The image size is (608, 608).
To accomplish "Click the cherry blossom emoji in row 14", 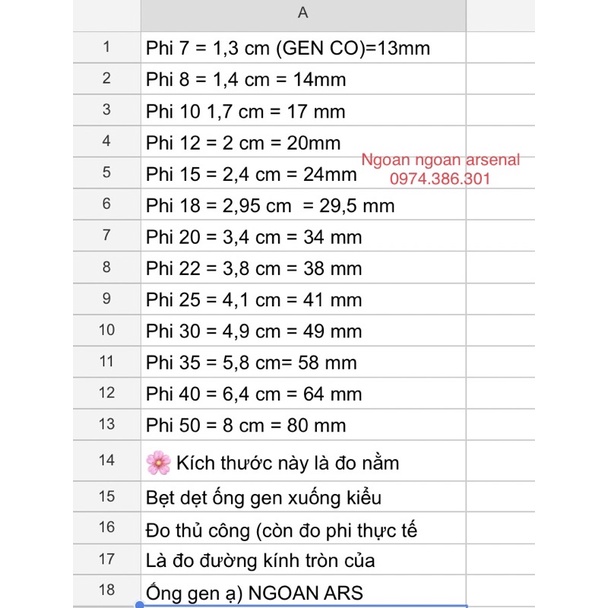I will point(158,462).
